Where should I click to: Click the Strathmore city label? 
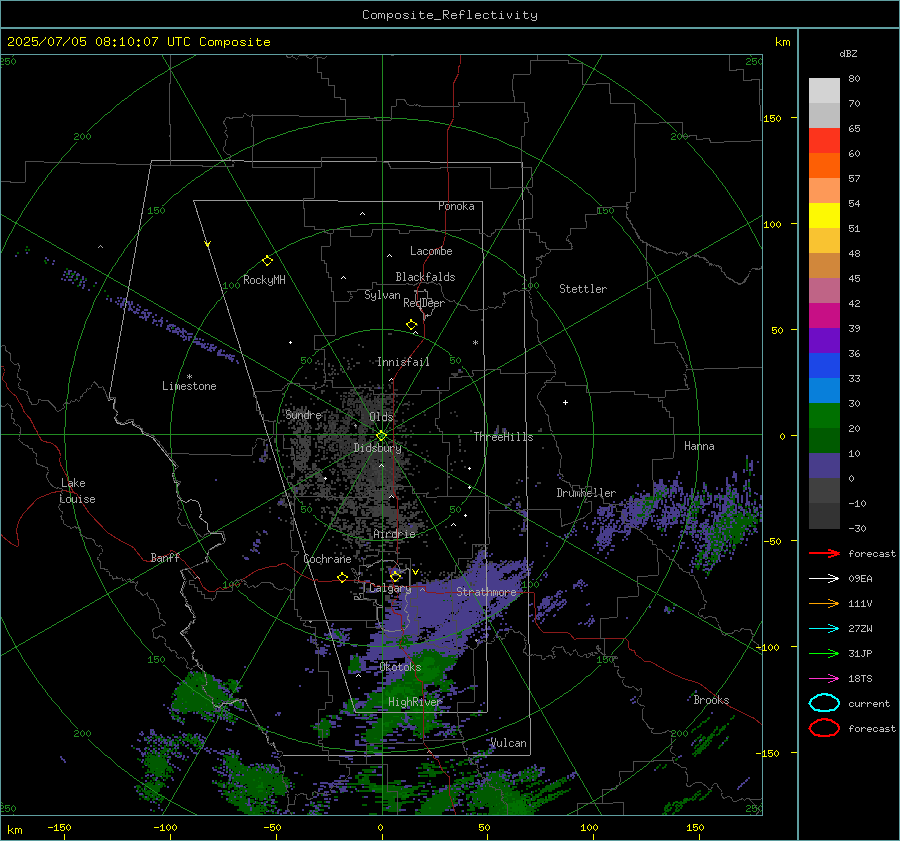[x=486, y=592]
